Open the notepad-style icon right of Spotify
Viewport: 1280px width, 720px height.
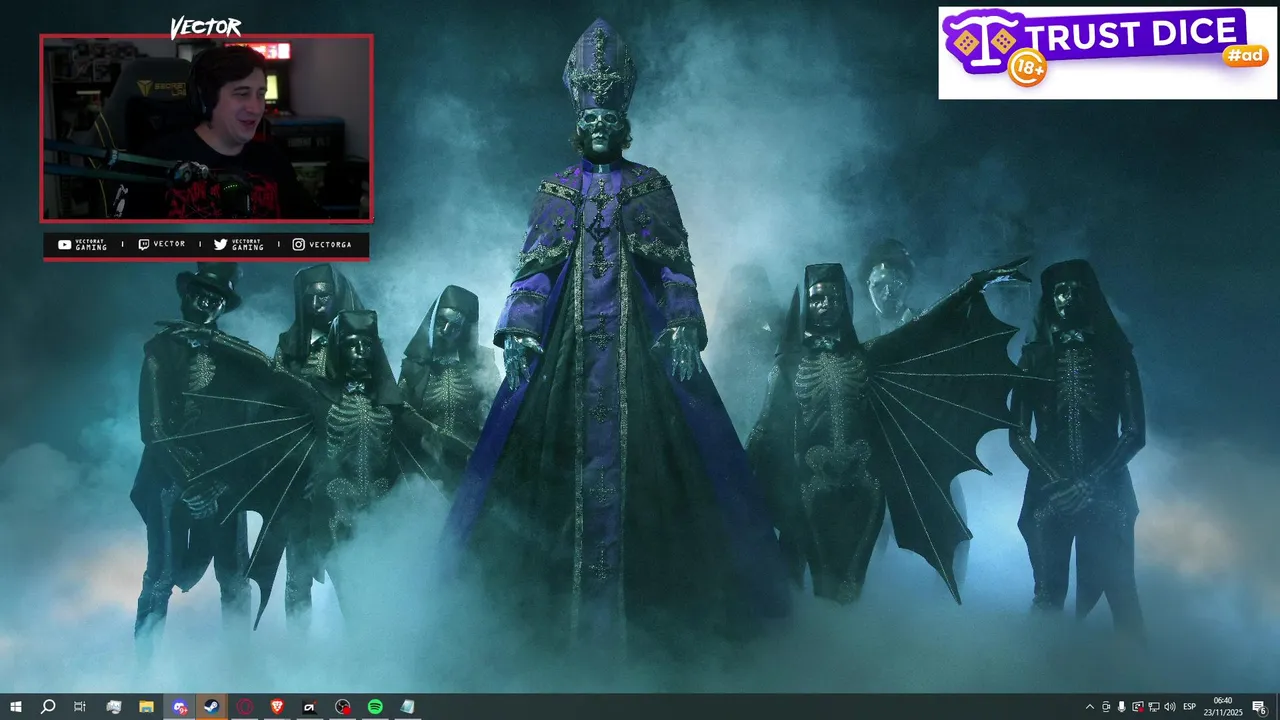tap(407, 707)
